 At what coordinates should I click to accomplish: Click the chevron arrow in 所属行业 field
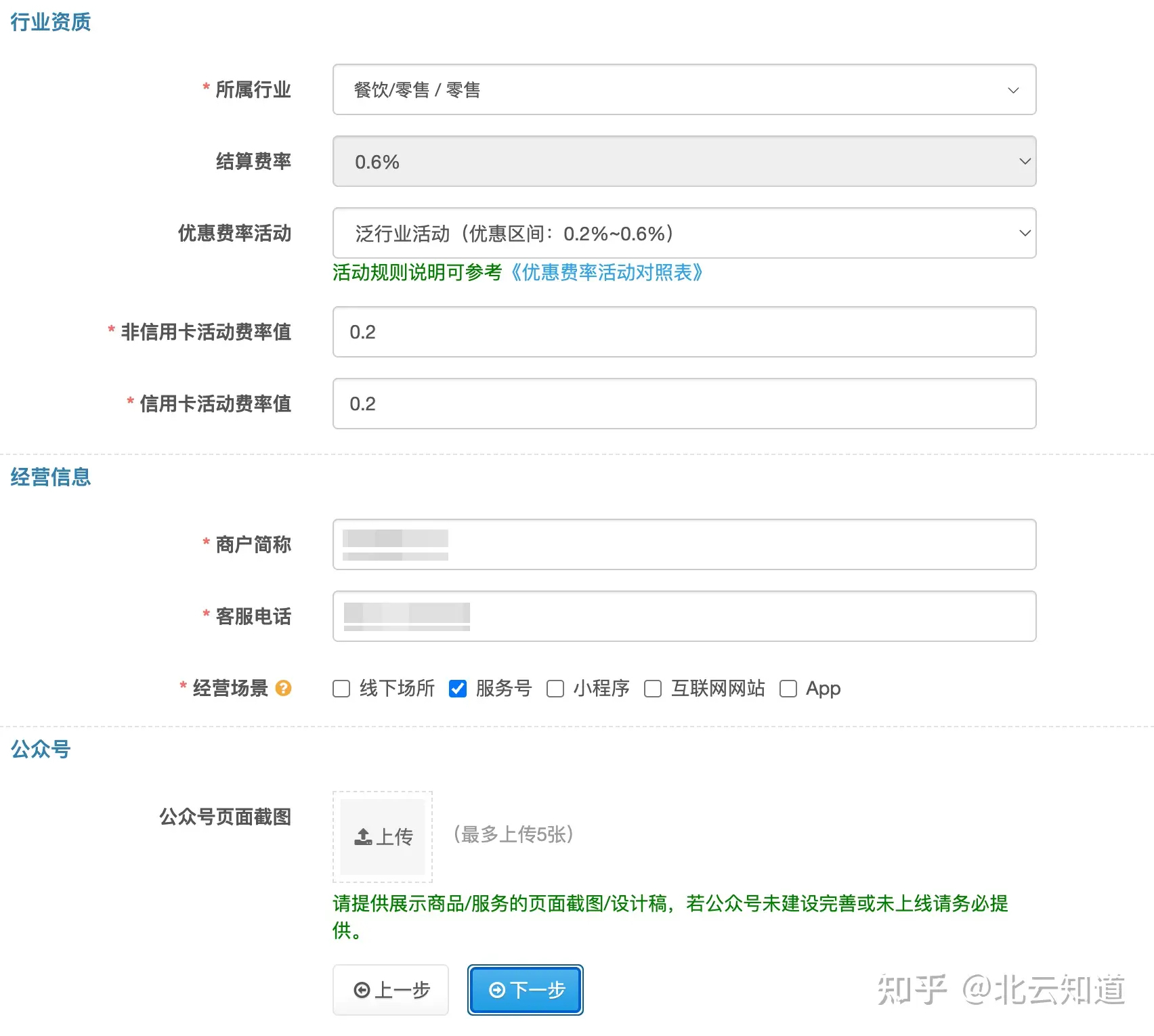1013,90
